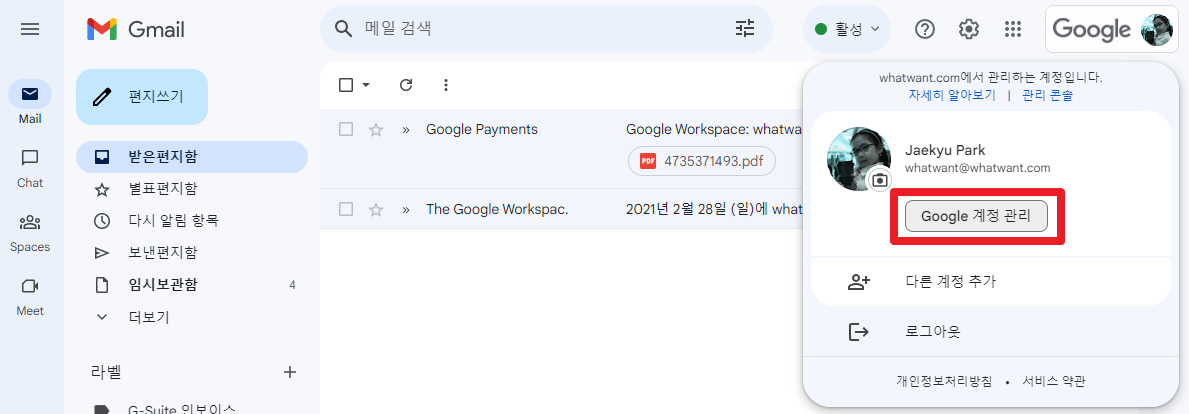Open the Google apps grid
This screenshot has width=1189, height=414.
point(1012,29)
